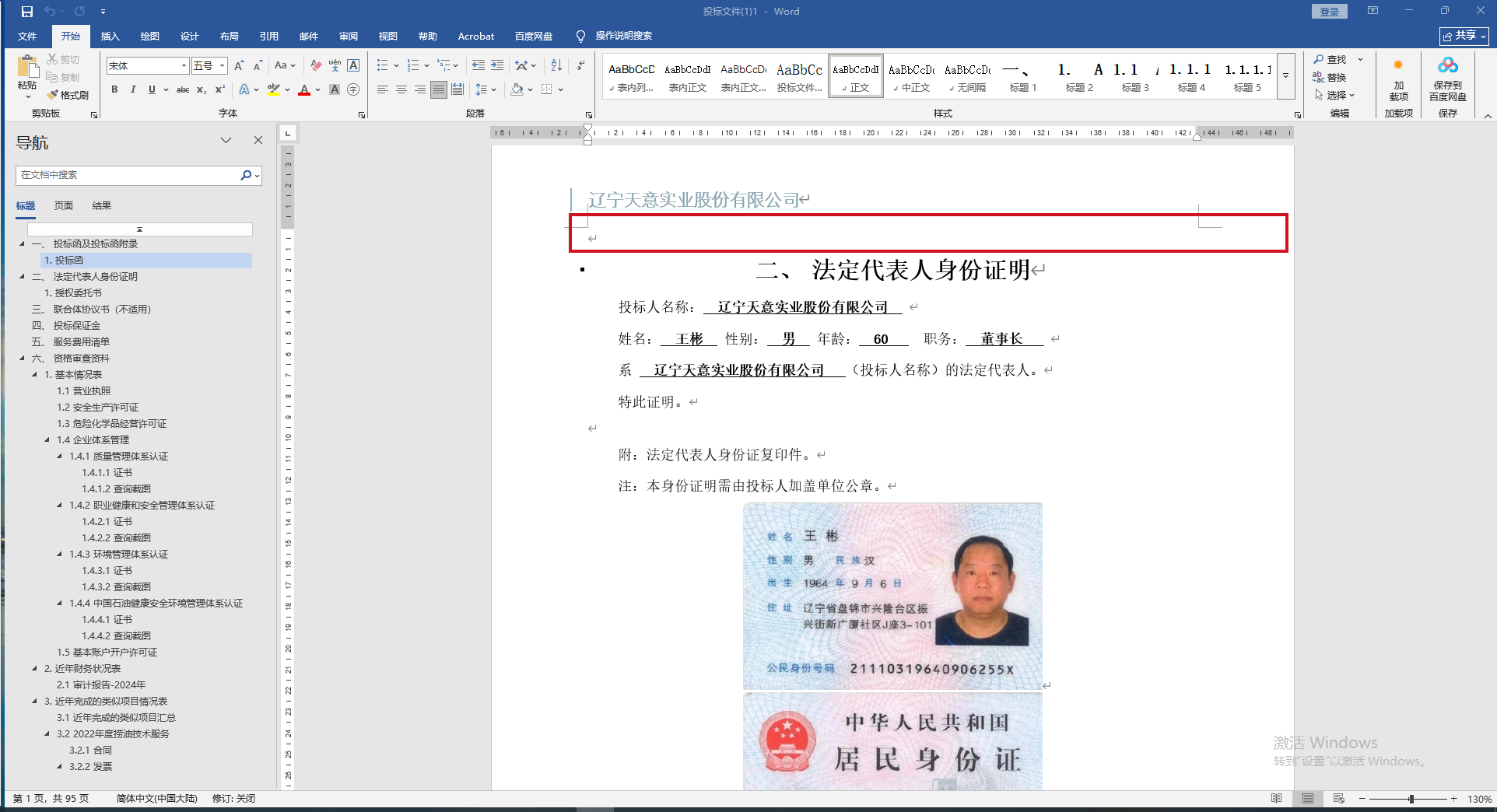This screenshot has width=1497, height=812.
Task: Apply distributed alignment
Action: (458, 89)
